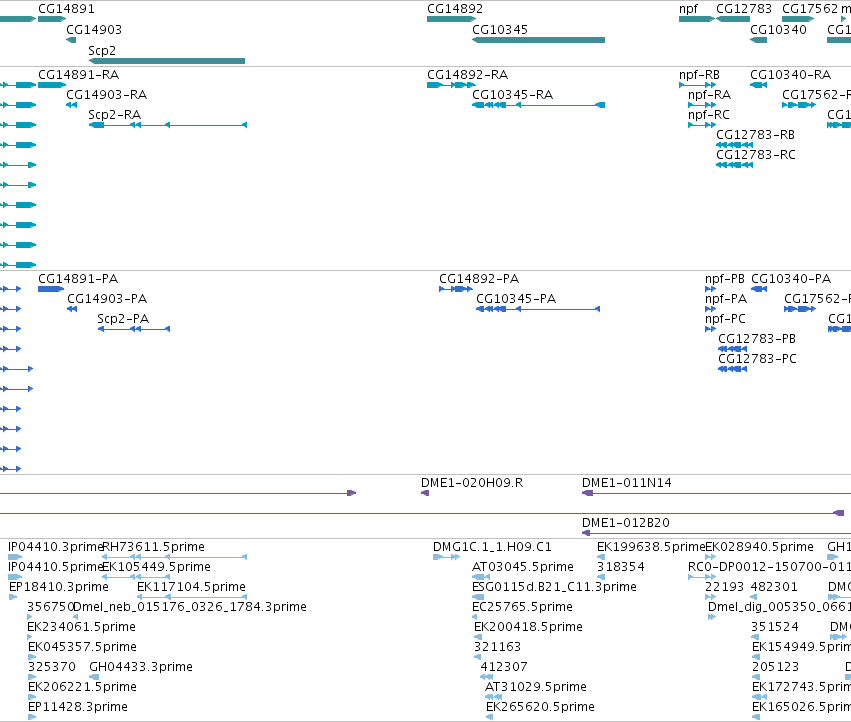Screen dimensions: 851x722
Task: Click the GH04433.3prime EST label
Action: [141, 667]
